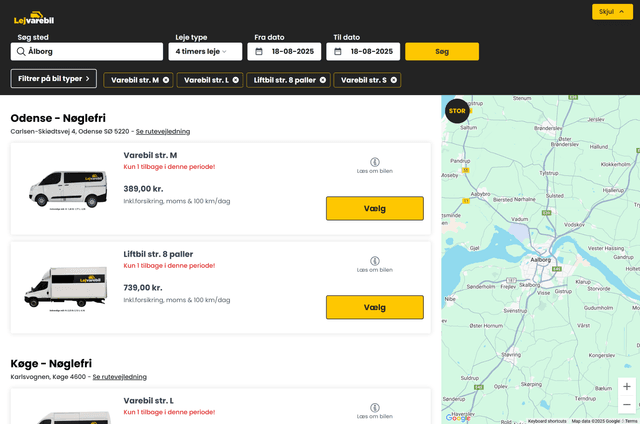Click the Søg sted location field
The height and width of the screenshot is (424, 640).
pos(87,52)
